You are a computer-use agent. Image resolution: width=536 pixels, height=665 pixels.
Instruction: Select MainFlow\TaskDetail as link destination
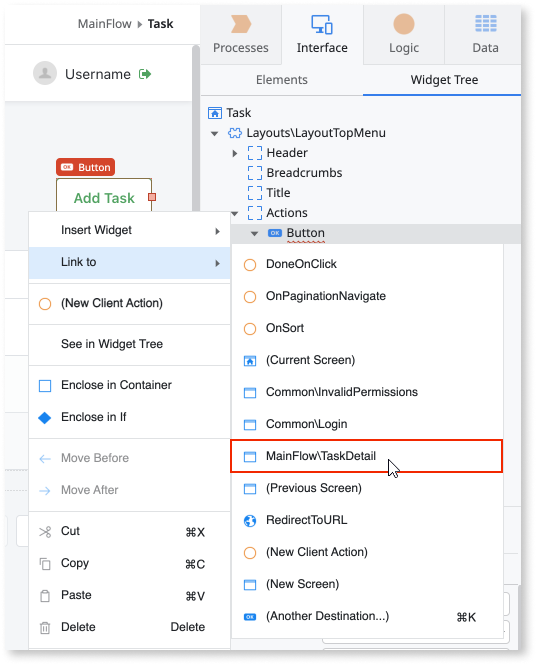tap(367, 456)
